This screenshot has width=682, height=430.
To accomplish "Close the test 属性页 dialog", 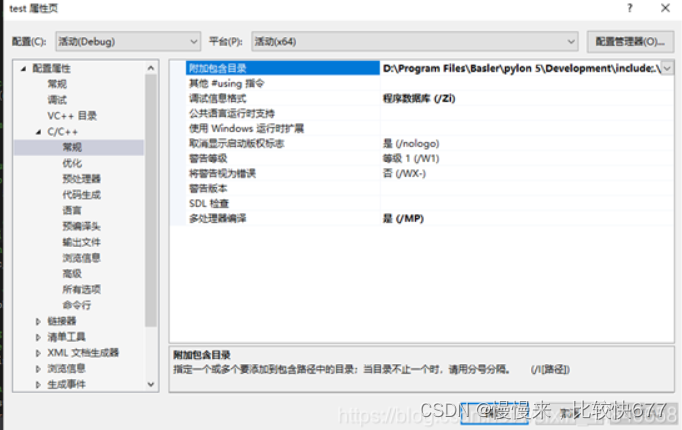I will [x=665, y=8].
